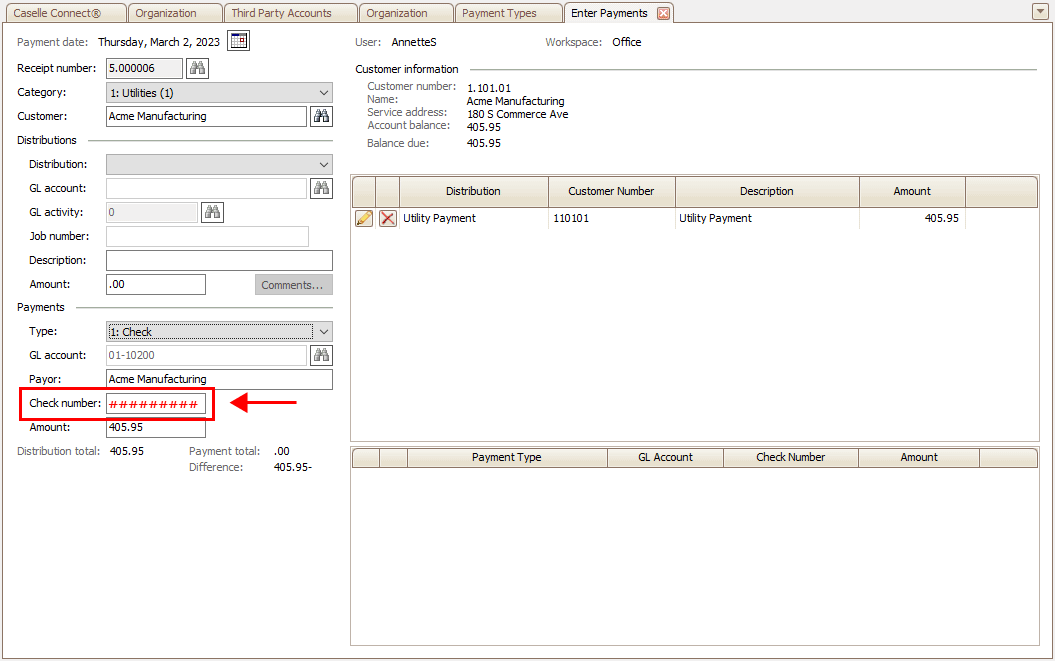
Task: Switch to the Payment Types tab
Action: point(499,13)
